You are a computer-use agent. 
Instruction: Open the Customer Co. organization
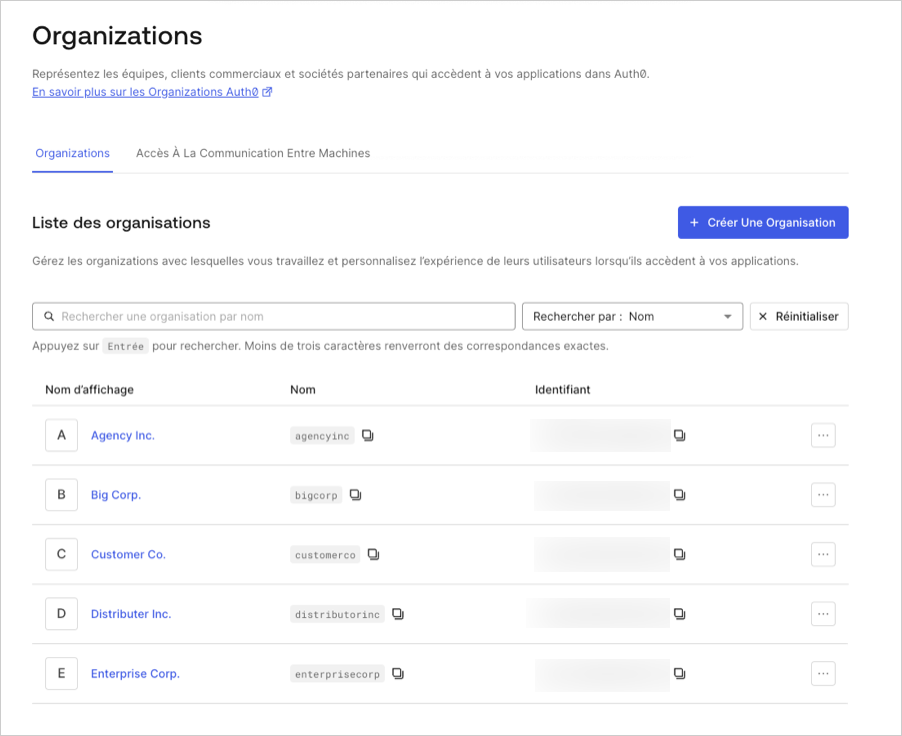[x=128, y=555]
